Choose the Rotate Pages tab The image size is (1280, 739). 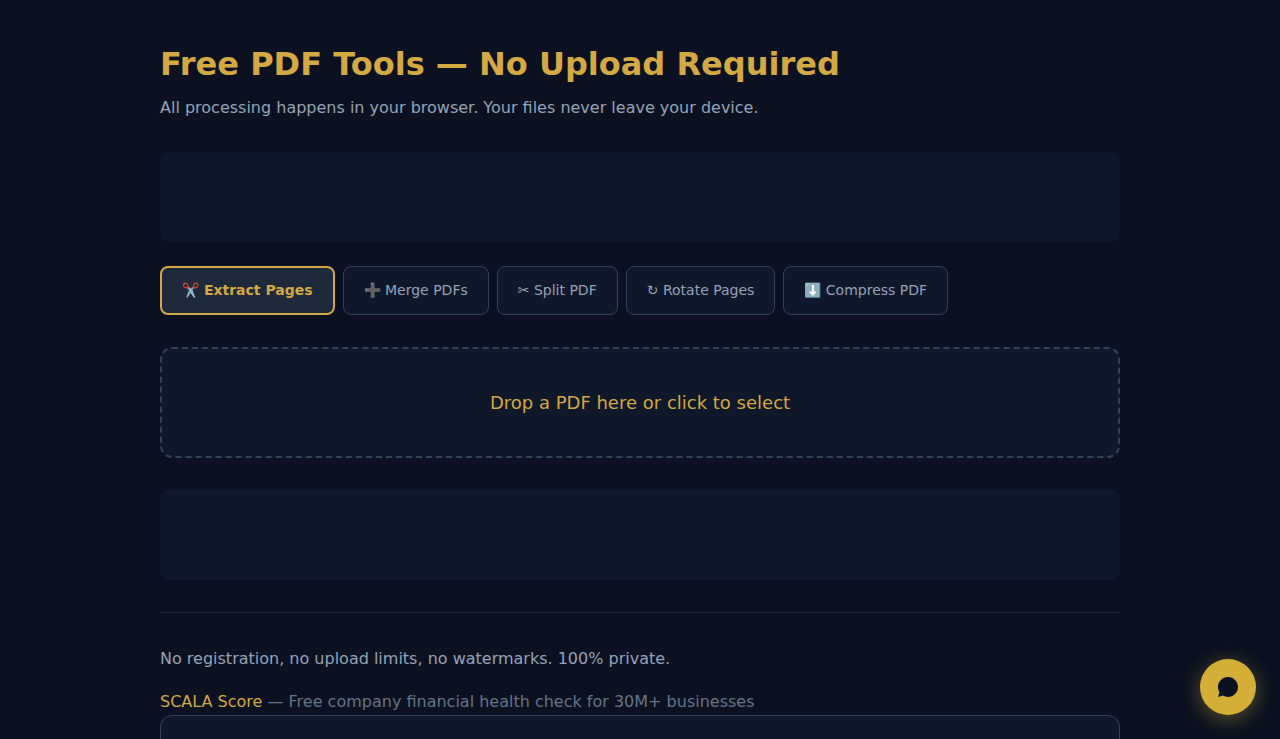(700, 290)
